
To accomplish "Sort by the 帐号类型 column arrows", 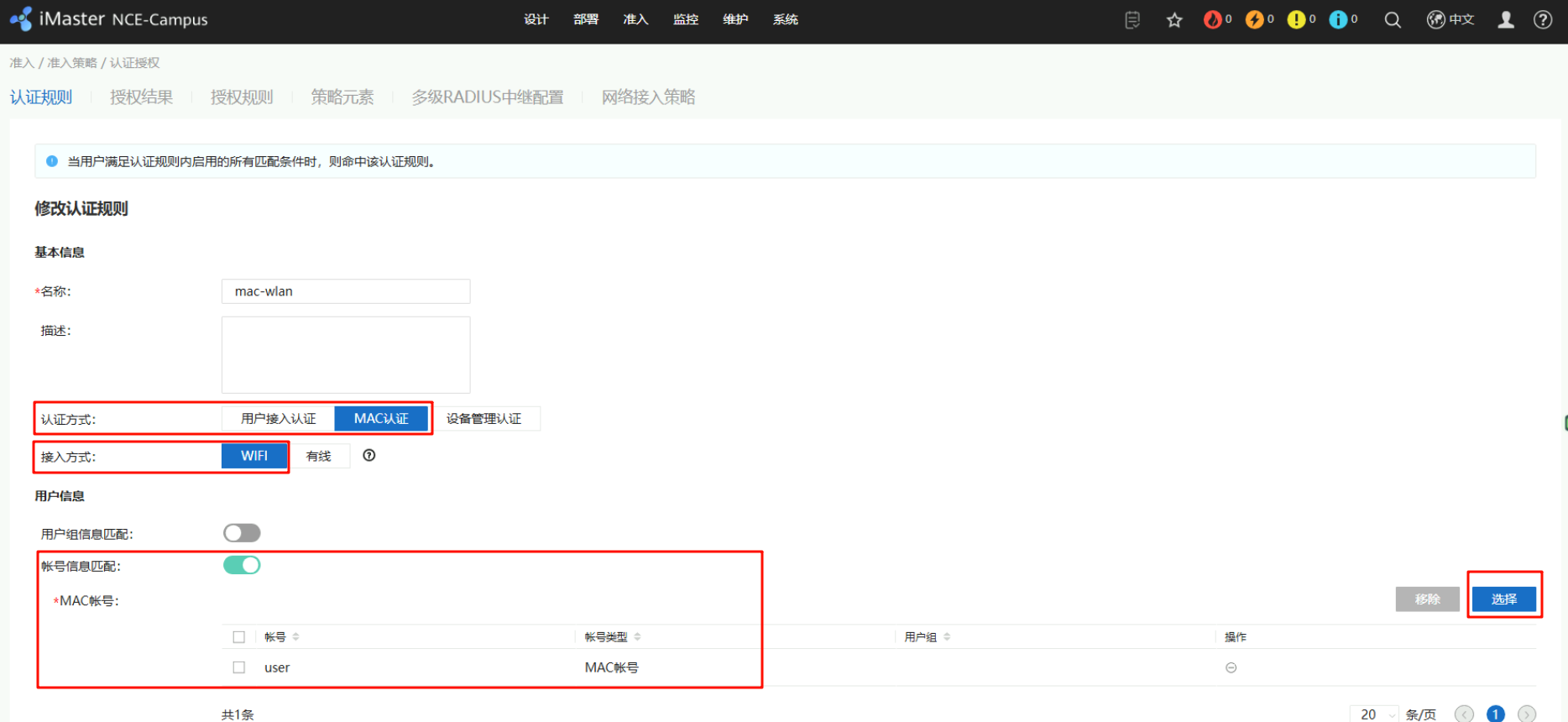I will coord(638,637).
